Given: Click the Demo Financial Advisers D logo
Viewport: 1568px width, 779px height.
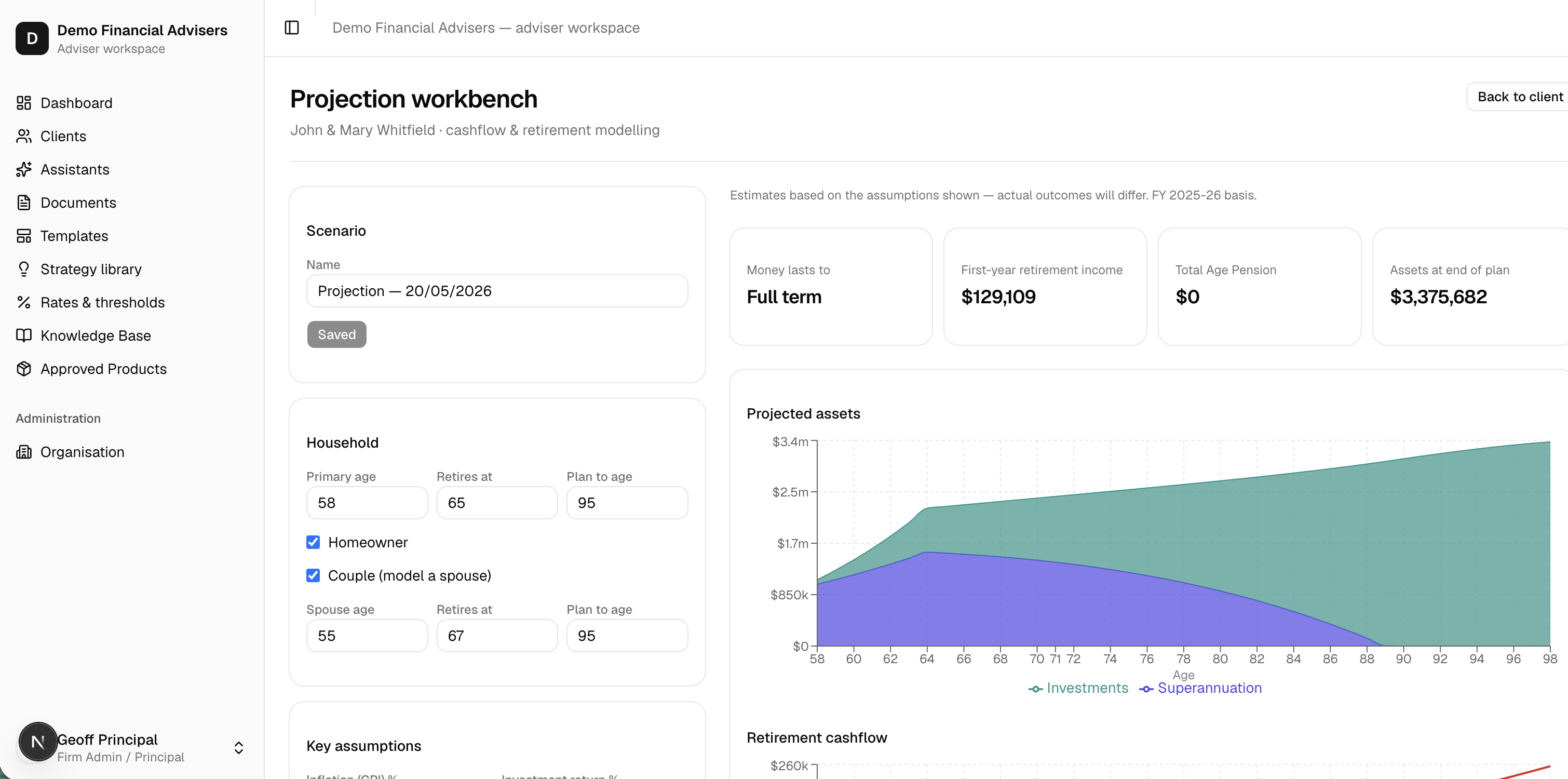Looking at the screenshot, I should pyautogui.click(x=32, y=38).
